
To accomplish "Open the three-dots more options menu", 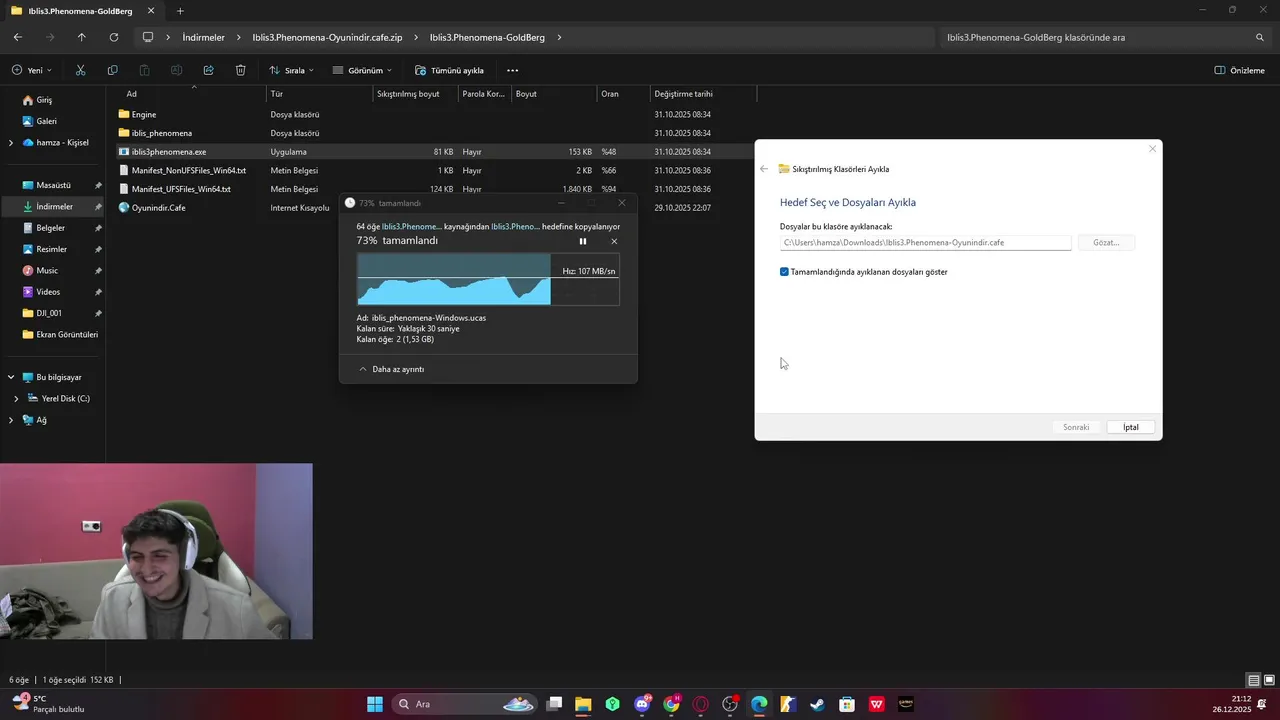I will 513,70.
